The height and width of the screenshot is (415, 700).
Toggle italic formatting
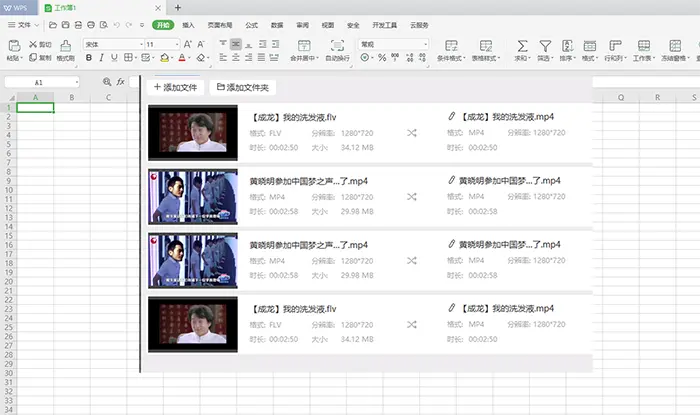[x=101, y=58]
